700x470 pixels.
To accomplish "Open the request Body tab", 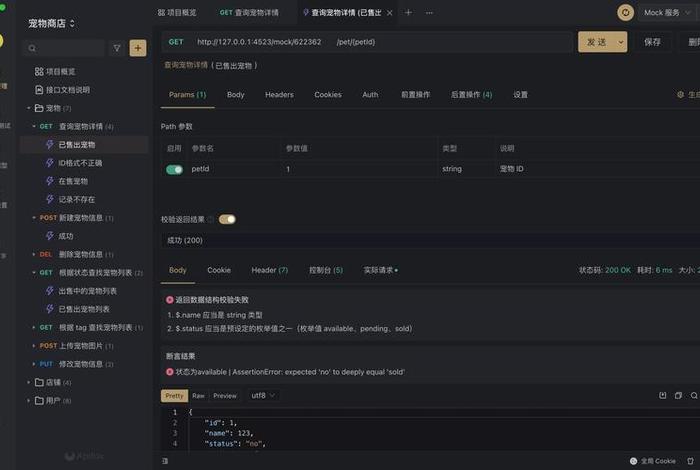I will tap(235, 95).
